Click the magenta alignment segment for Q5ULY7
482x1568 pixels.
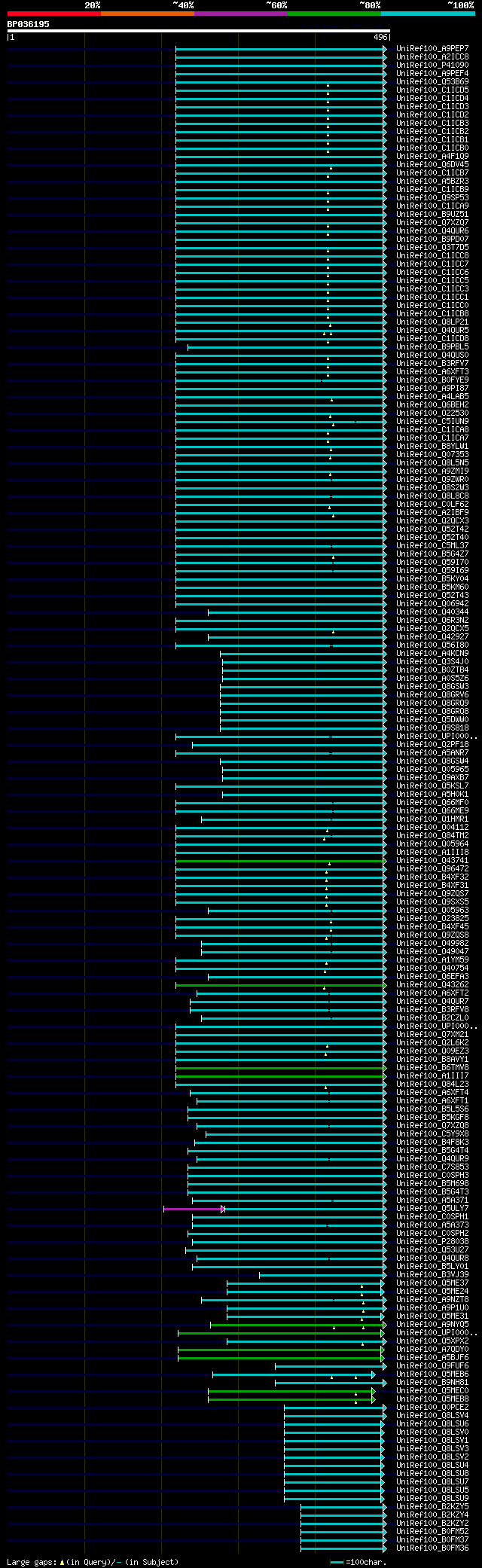point(193,1209)
